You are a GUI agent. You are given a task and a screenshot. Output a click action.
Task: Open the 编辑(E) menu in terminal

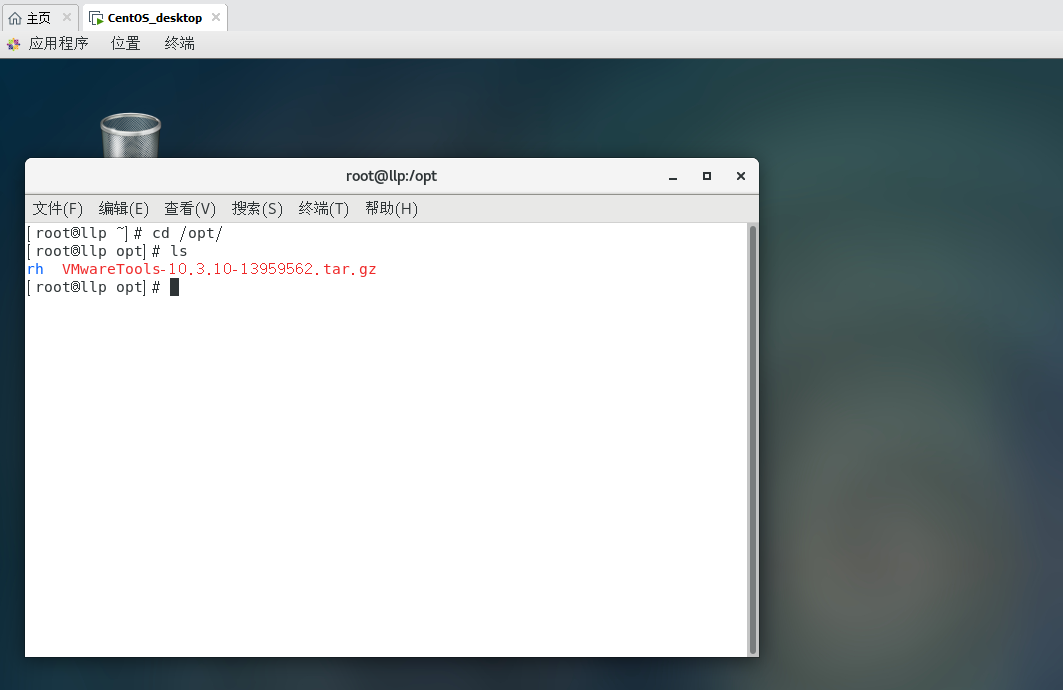pyautogui.click(x=123, y=209)
